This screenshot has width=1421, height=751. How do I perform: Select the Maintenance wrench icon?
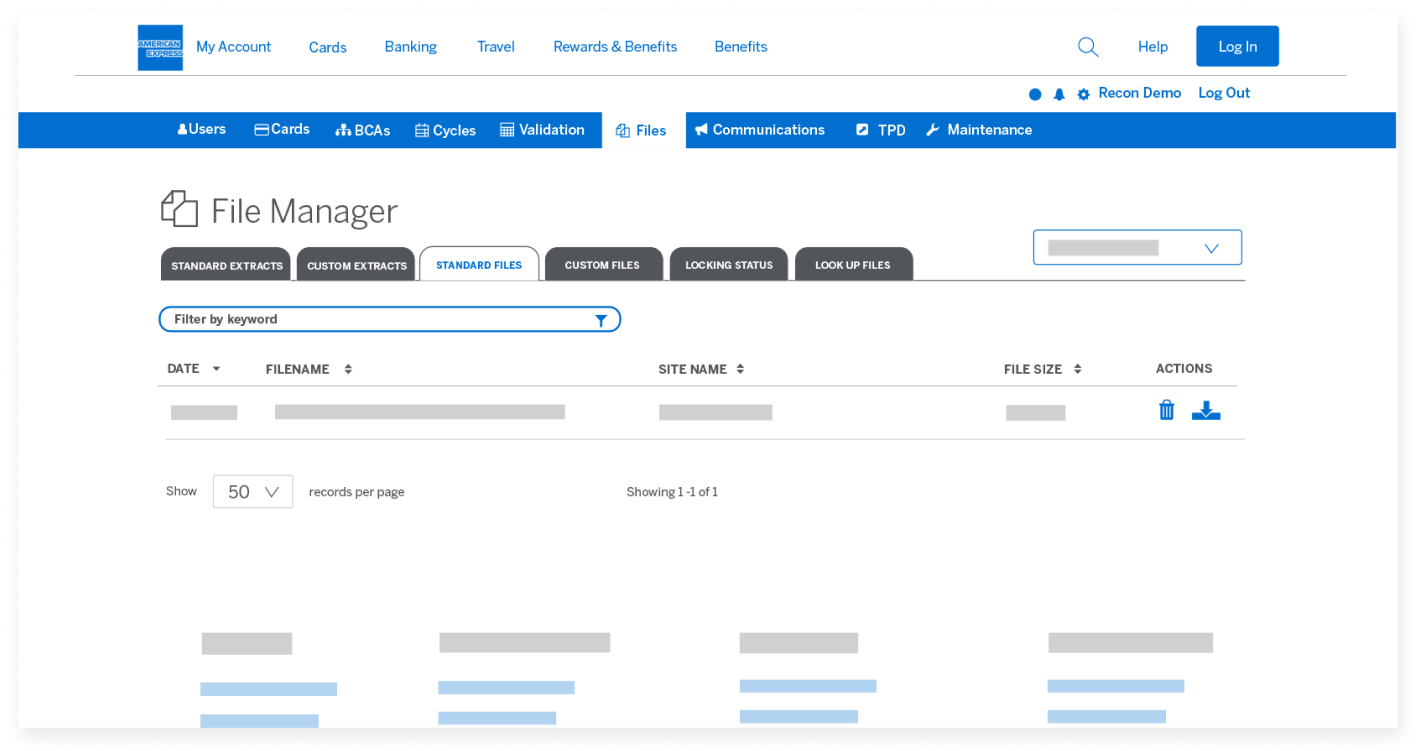point(932,129)
